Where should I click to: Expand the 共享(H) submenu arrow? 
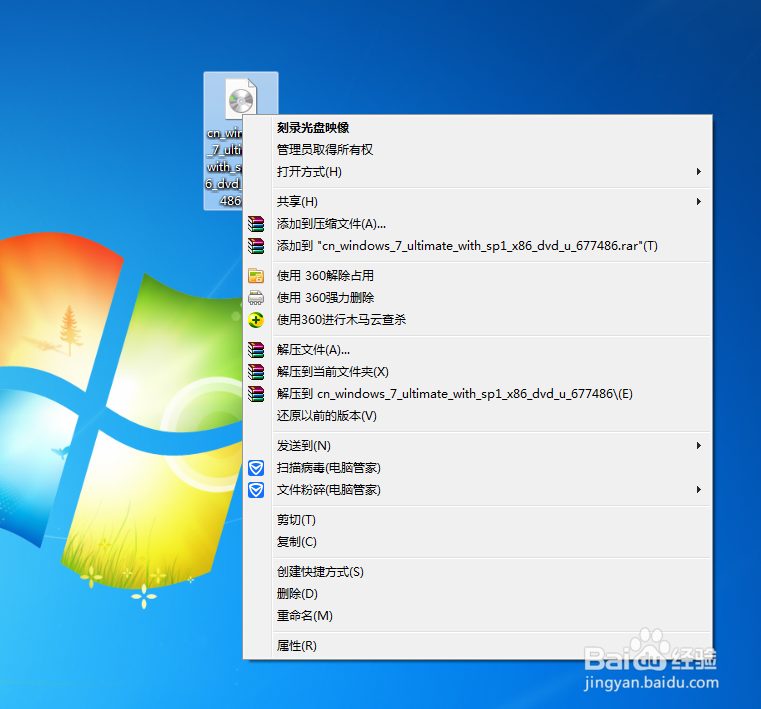(x=698, y=201)
